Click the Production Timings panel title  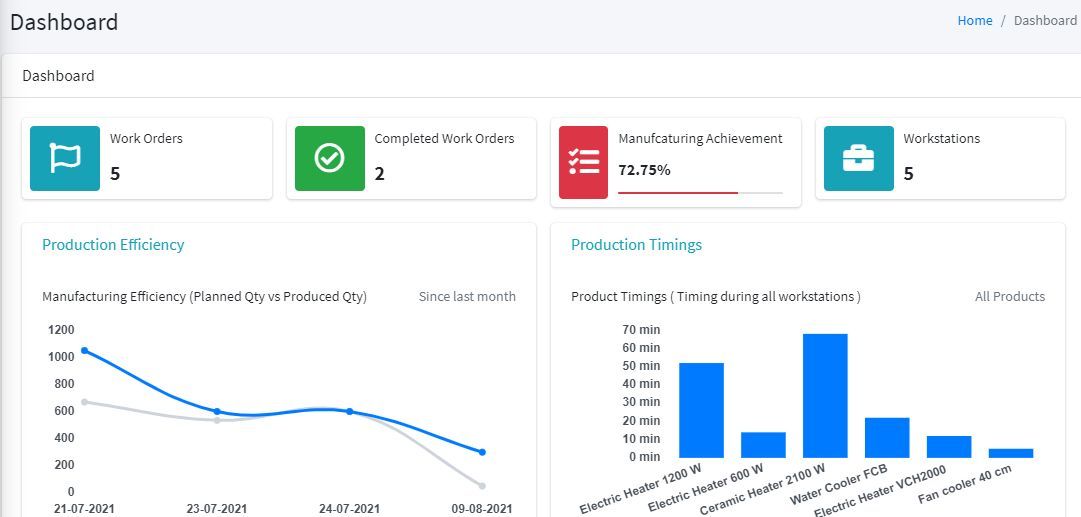(x=636, y=245)
